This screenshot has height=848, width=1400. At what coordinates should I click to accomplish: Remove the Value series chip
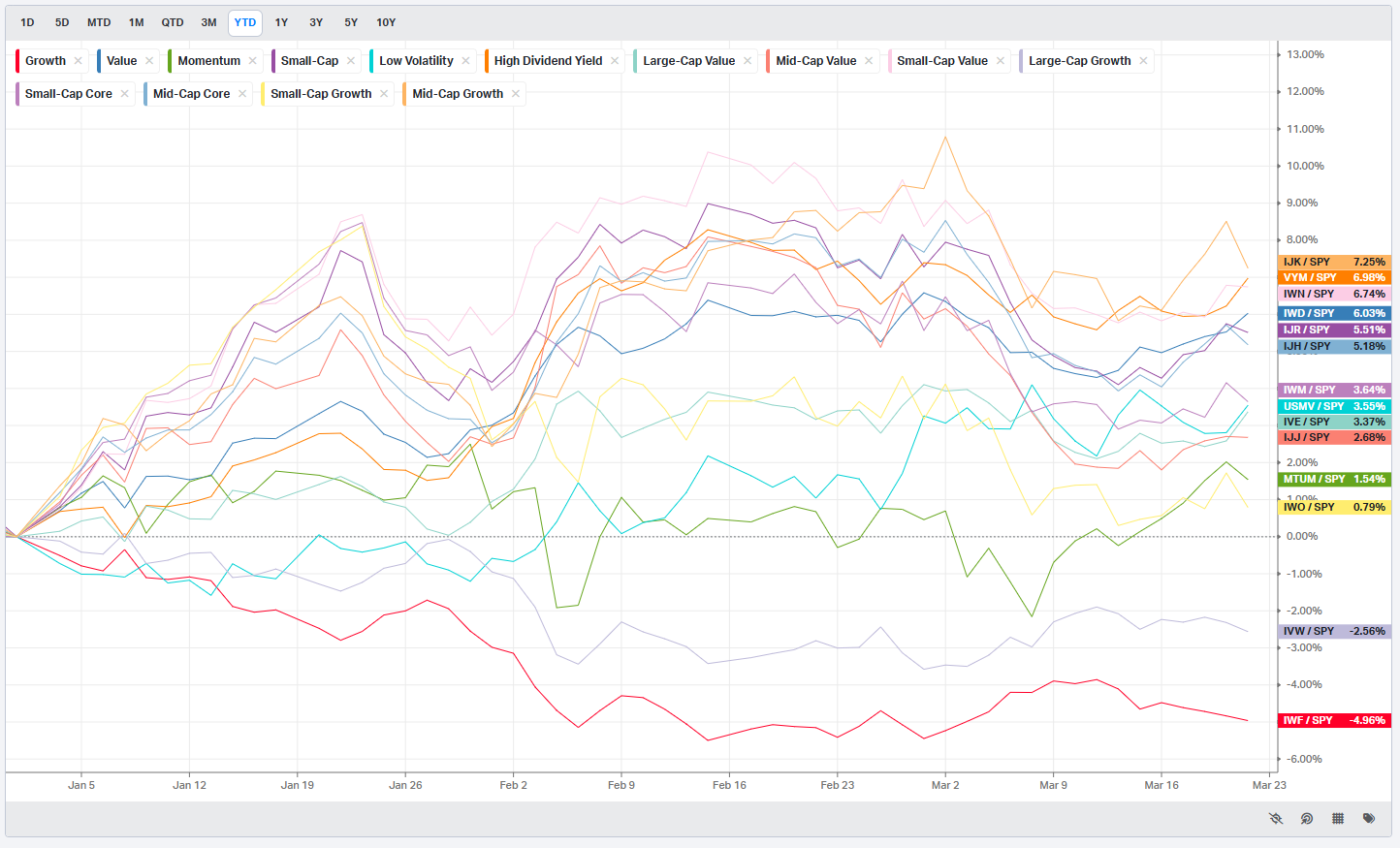pyautogui.click(x=149, y=61)
